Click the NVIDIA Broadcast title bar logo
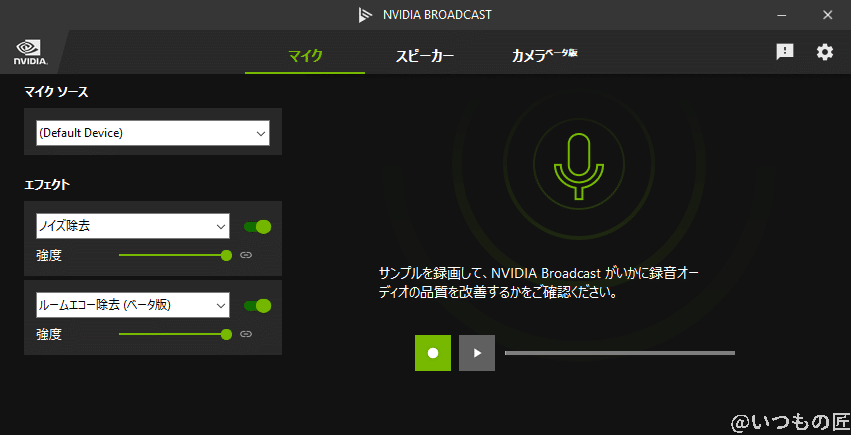This screenshot has width=851, height=435. (365, 15)
